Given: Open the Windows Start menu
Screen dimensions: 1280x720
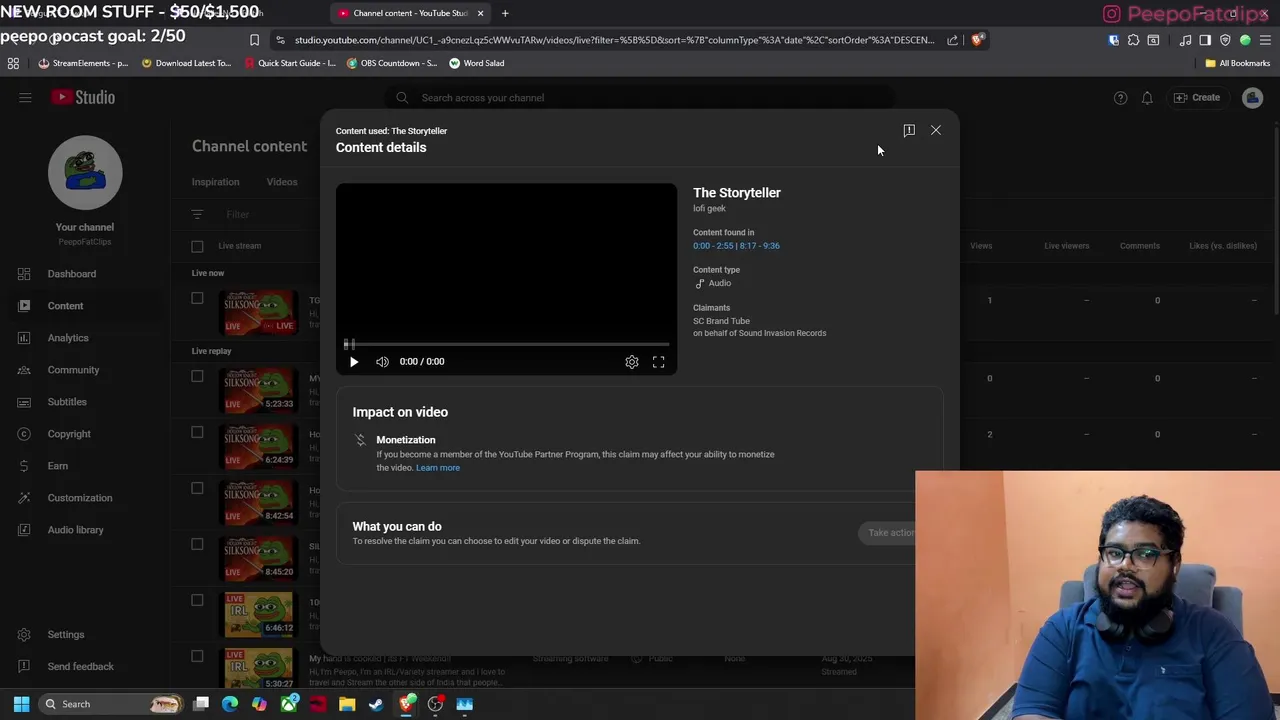Looking at the screenshot, I should (x=21, y=704).
